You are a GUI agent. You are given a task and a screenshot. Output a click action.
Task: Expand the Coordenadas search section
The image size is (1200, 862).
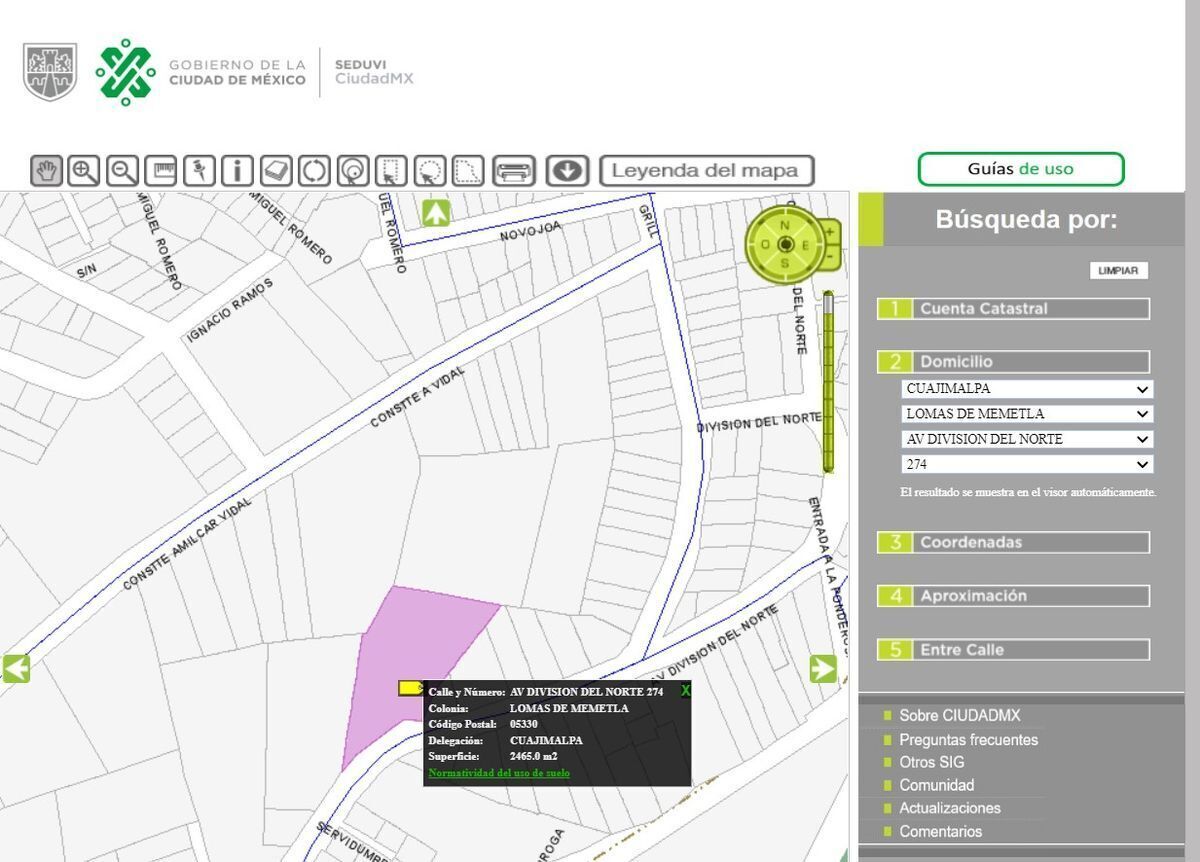point(1013,543)
